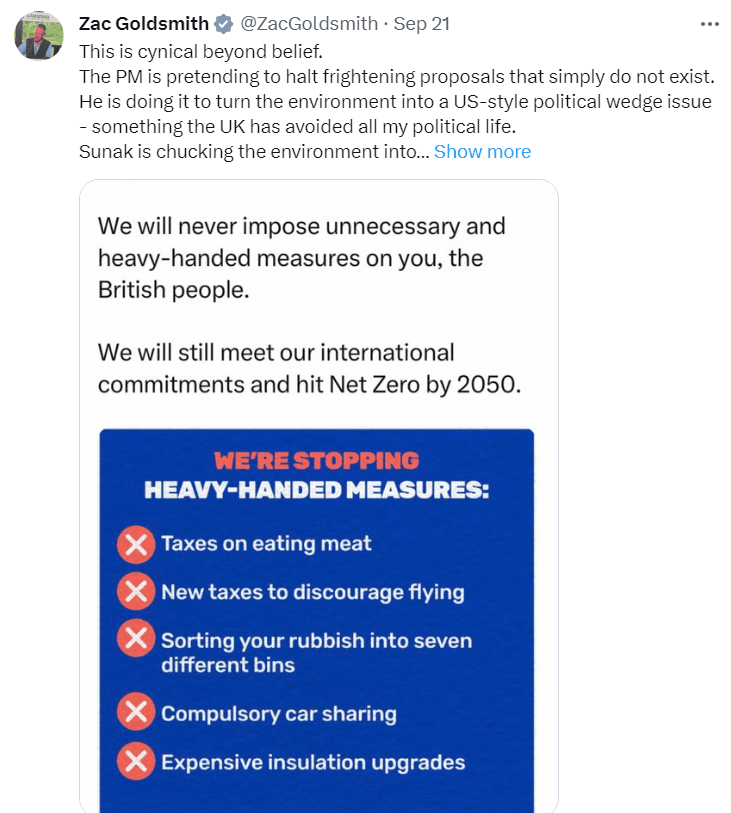
Task: Open the Zac Goldsmith display name link
Action: [x=144, y=24]
